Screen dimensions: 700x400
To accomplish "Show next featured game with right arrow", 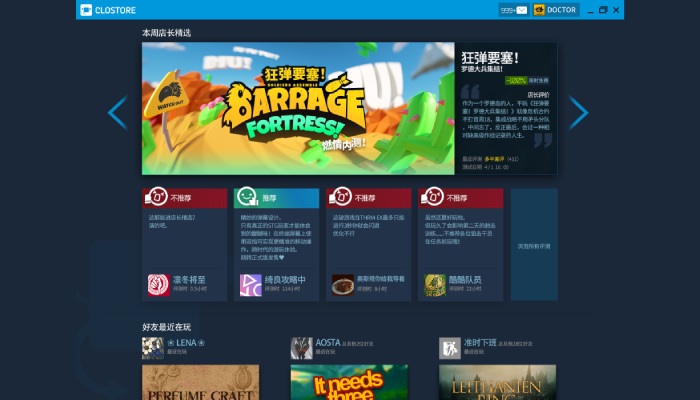I will pyautogui.click(x=579, y=112).
